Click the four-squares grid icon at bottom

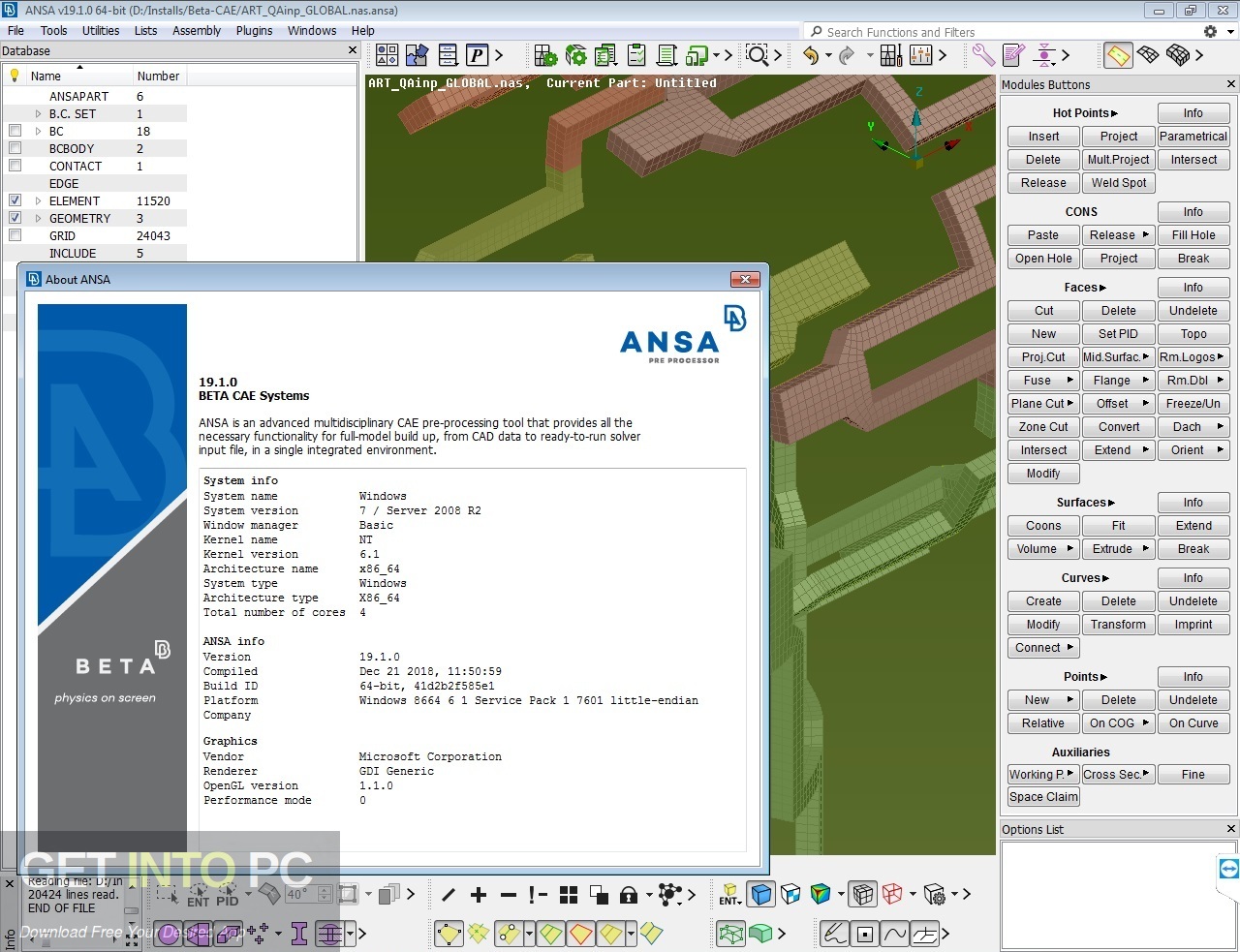[x=569, y=894]
